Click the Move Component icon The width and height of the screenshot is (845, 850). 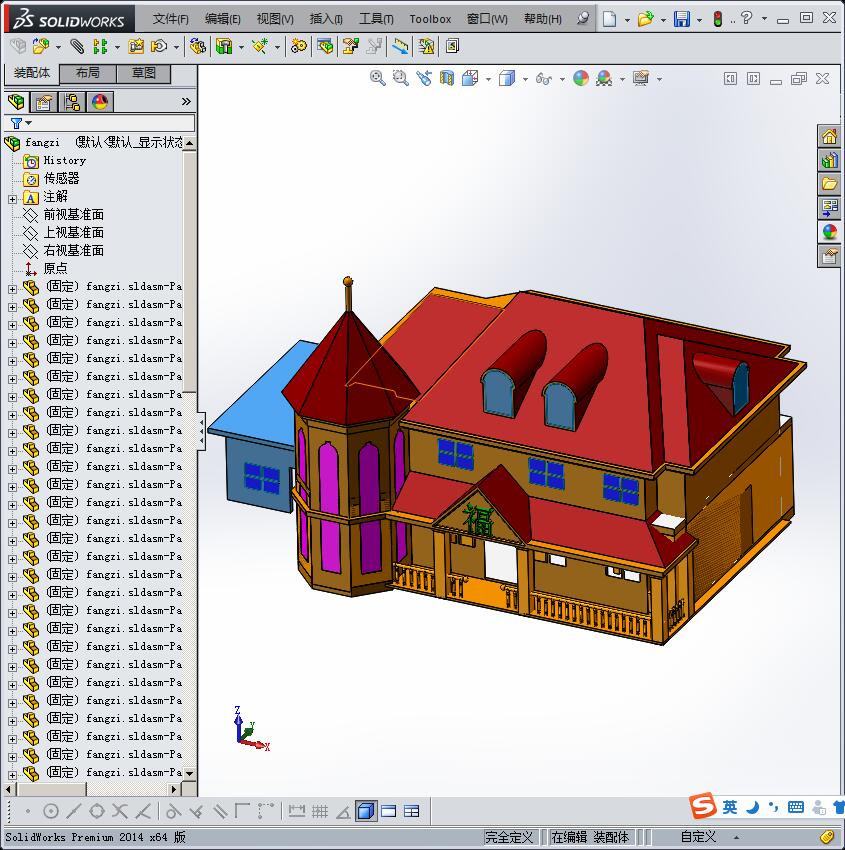pos(159,47)
